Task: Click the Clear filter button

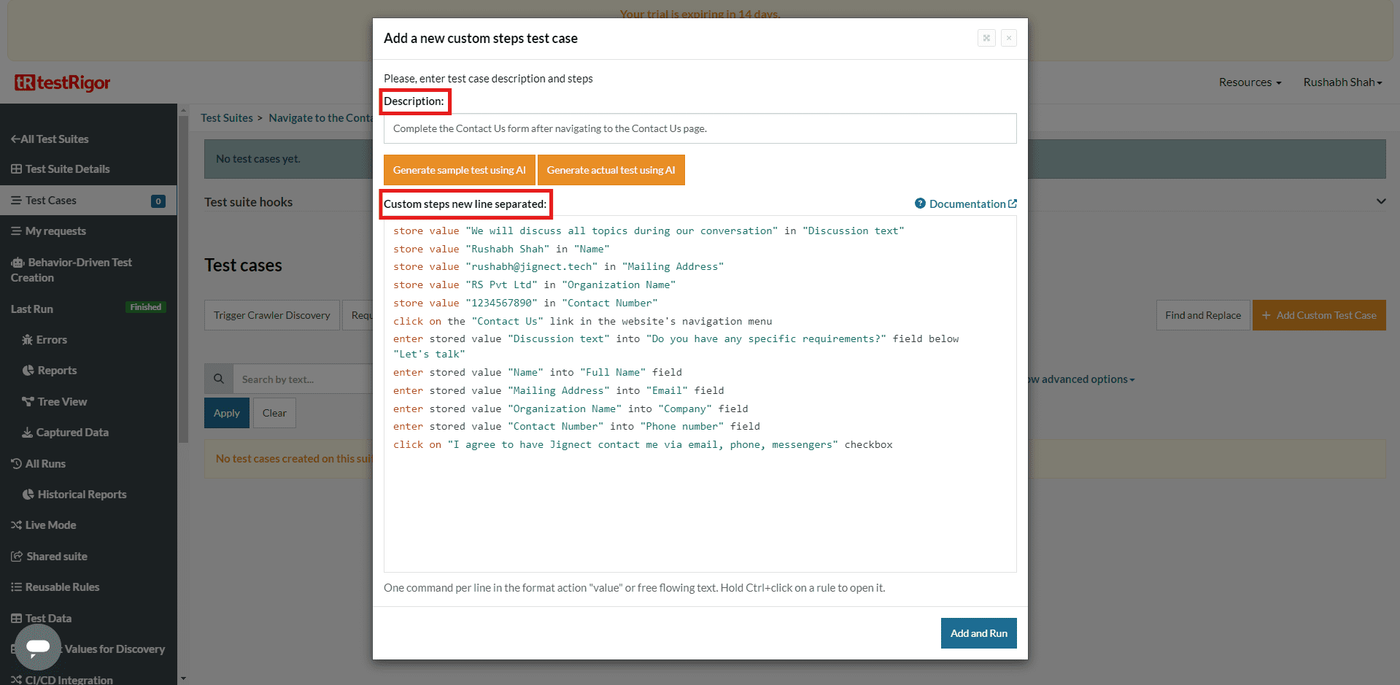Action: tap(274, 413)
